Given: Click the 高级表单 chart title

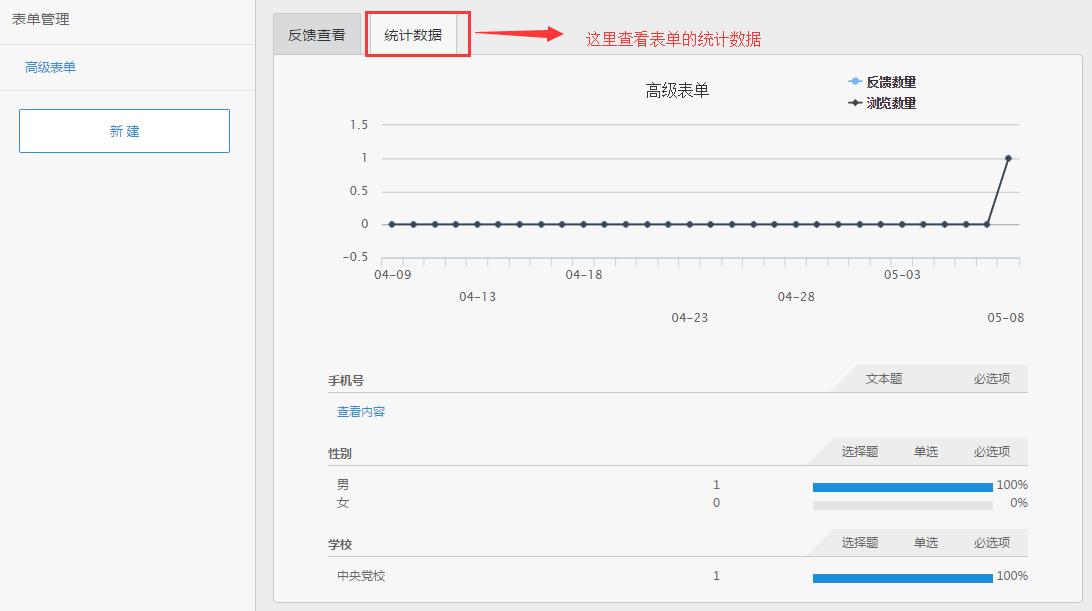Looking at the screenshot, I should click(x=677, y=91).
